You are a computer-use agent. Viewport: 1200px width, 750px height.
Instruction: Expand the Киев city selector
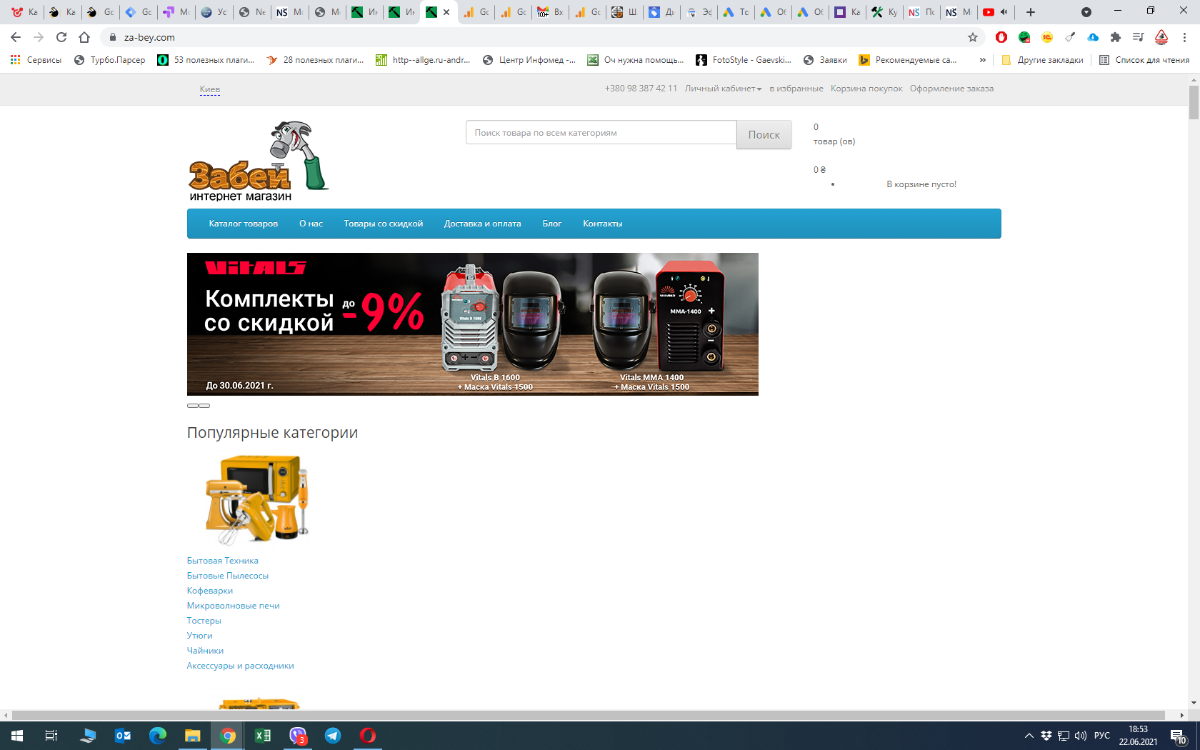pos(210,90)
